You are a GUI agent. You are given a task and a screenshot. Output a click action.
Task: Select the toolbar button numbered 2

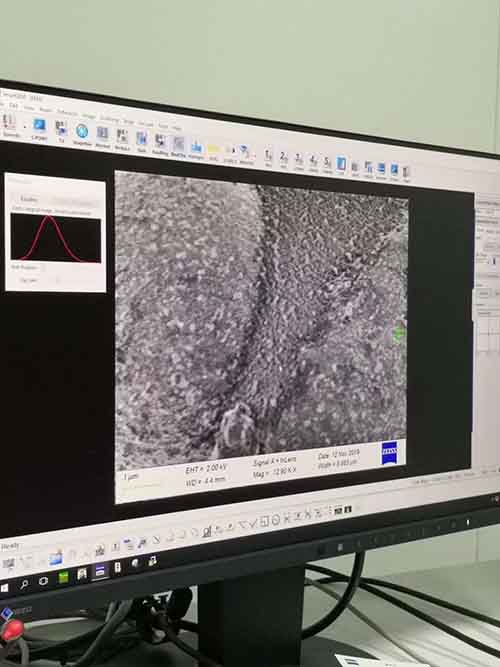[x=283, y=157]
